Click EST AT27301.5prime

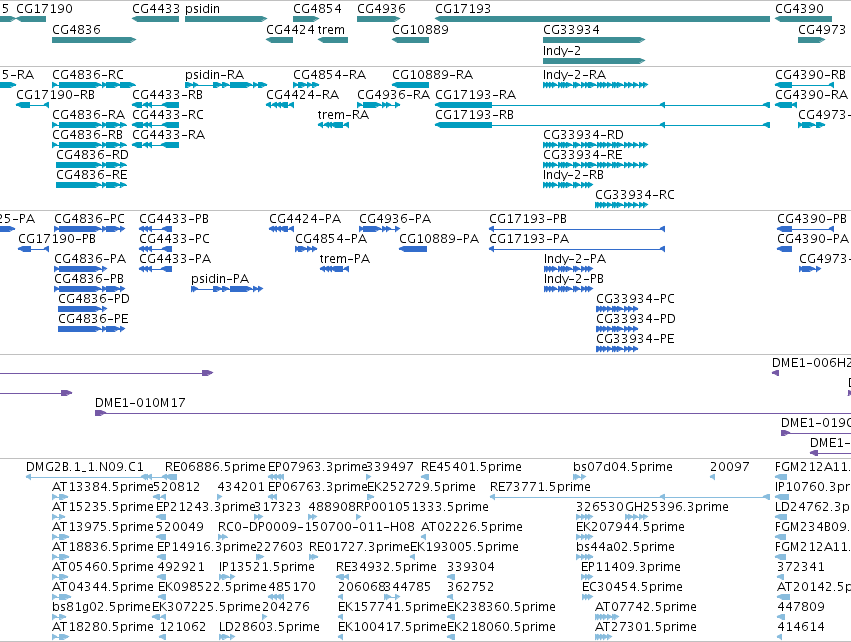[646, 627]
